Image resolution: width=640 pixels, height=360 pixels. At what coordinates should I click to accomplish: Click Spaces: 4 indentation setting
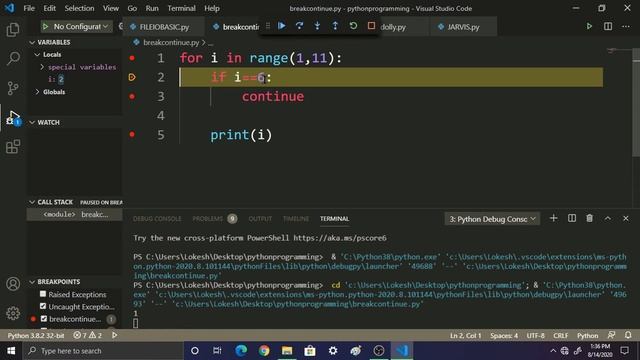(504, 336)
